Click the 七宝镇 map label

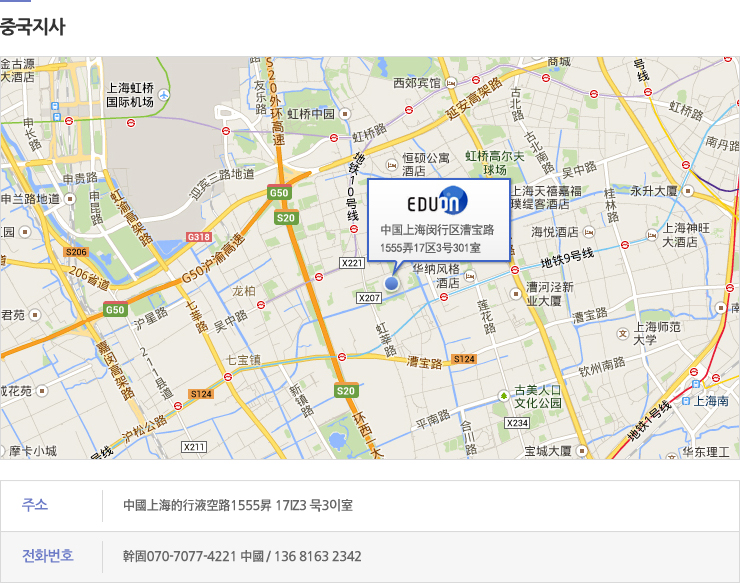click(244, 360)
